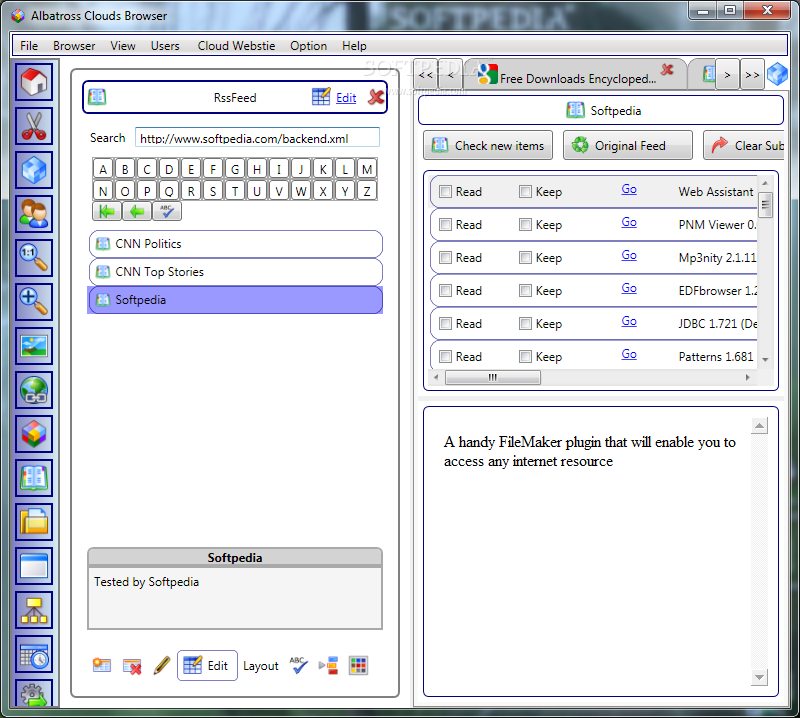
Task: Open the Option menu
Action: 308,46
